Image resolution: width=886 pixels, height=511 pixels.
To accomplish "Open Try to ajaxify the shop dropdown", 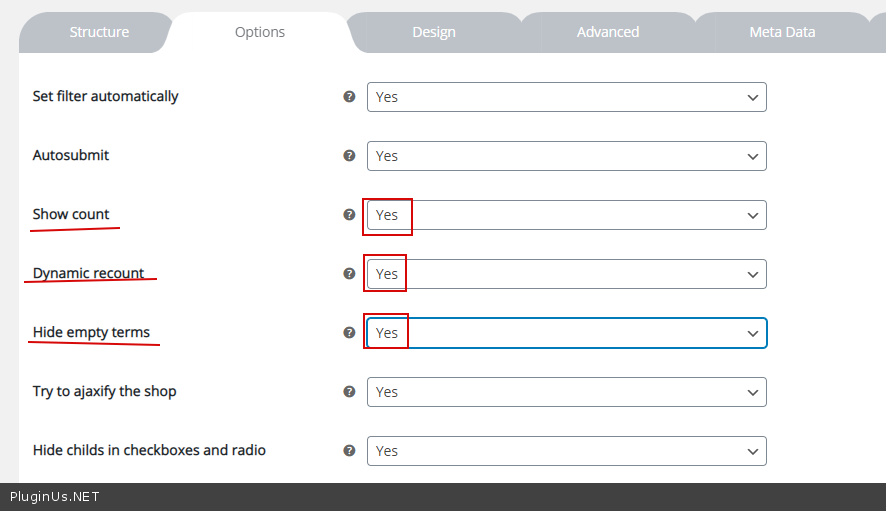I will pyautogui.click(x=566, y=392).
